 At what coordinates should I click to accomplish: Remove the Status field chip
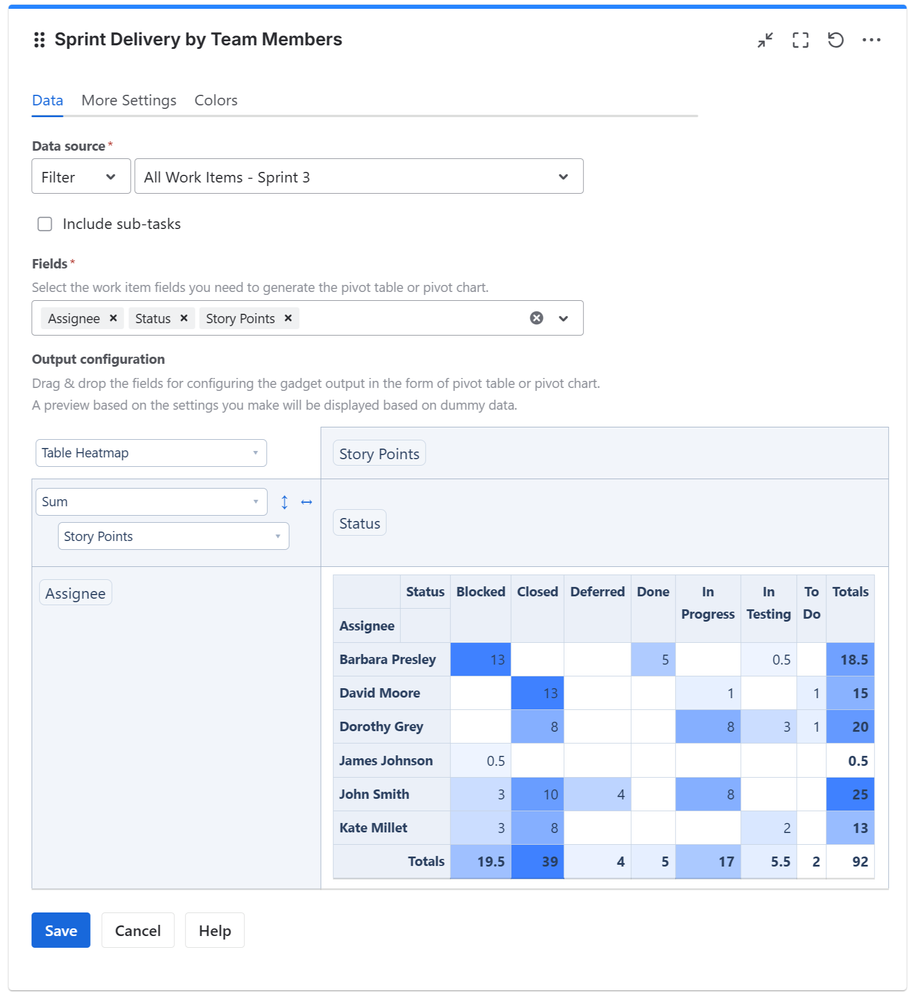click(184, 318)
